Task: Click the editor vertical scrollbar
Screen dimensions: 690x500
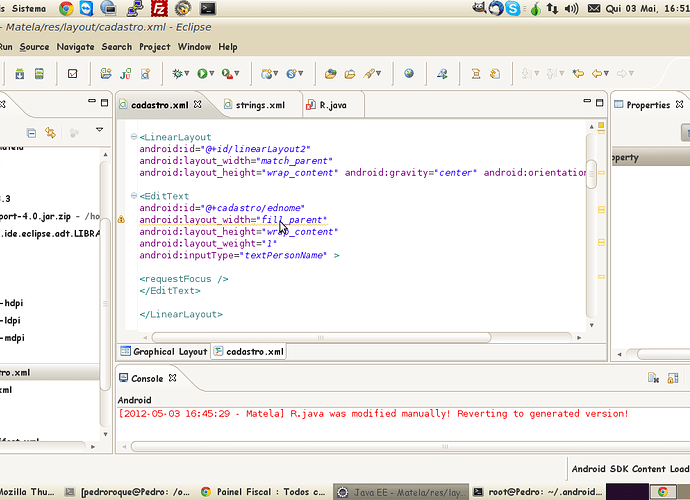Action: [591, 170]
